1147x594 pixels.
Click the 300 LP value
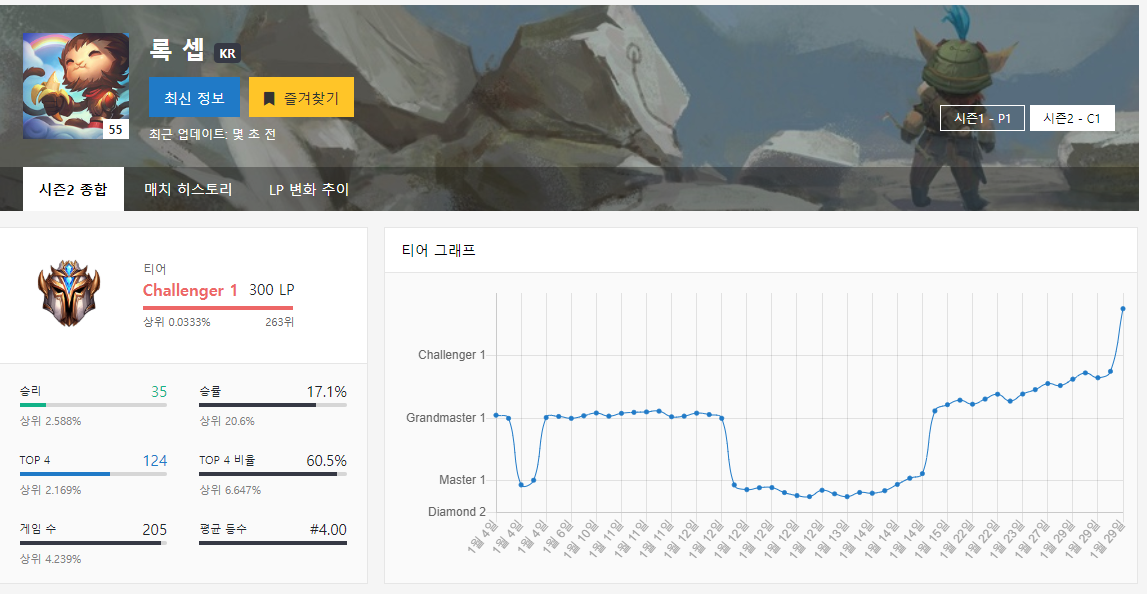[x=271, y=290]
